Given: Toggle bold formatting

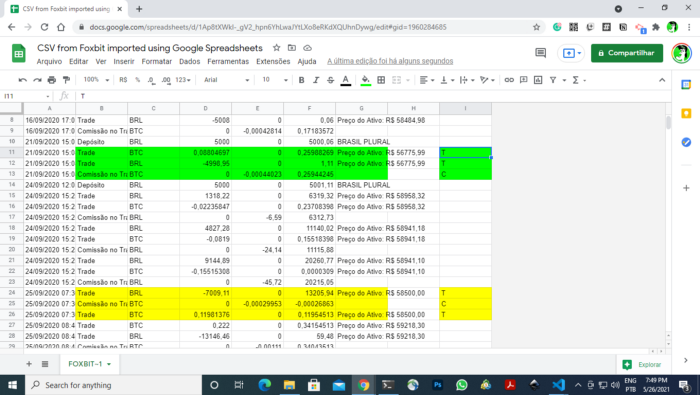Looking at the screenshot, I should [x=301, y=80].
